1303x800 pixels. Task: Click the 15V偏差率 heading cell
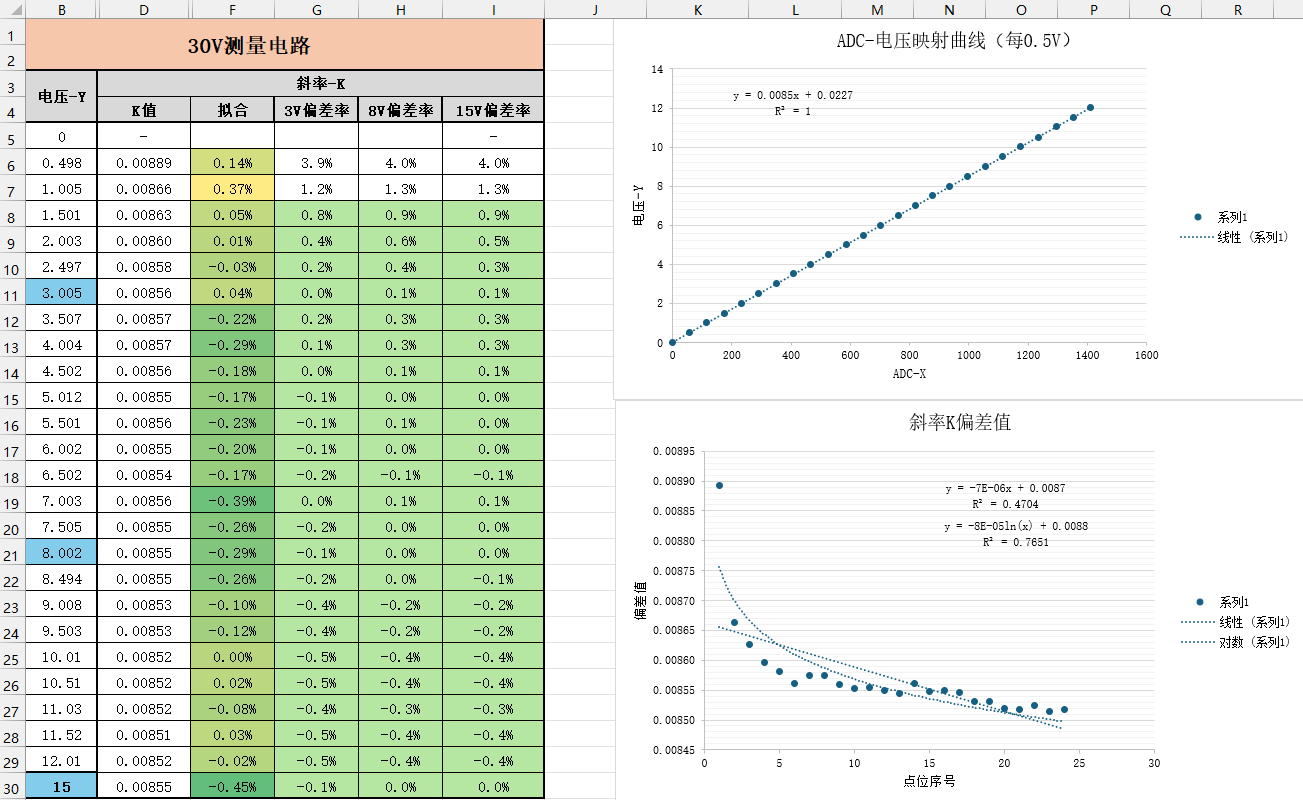tap(493, 110)
